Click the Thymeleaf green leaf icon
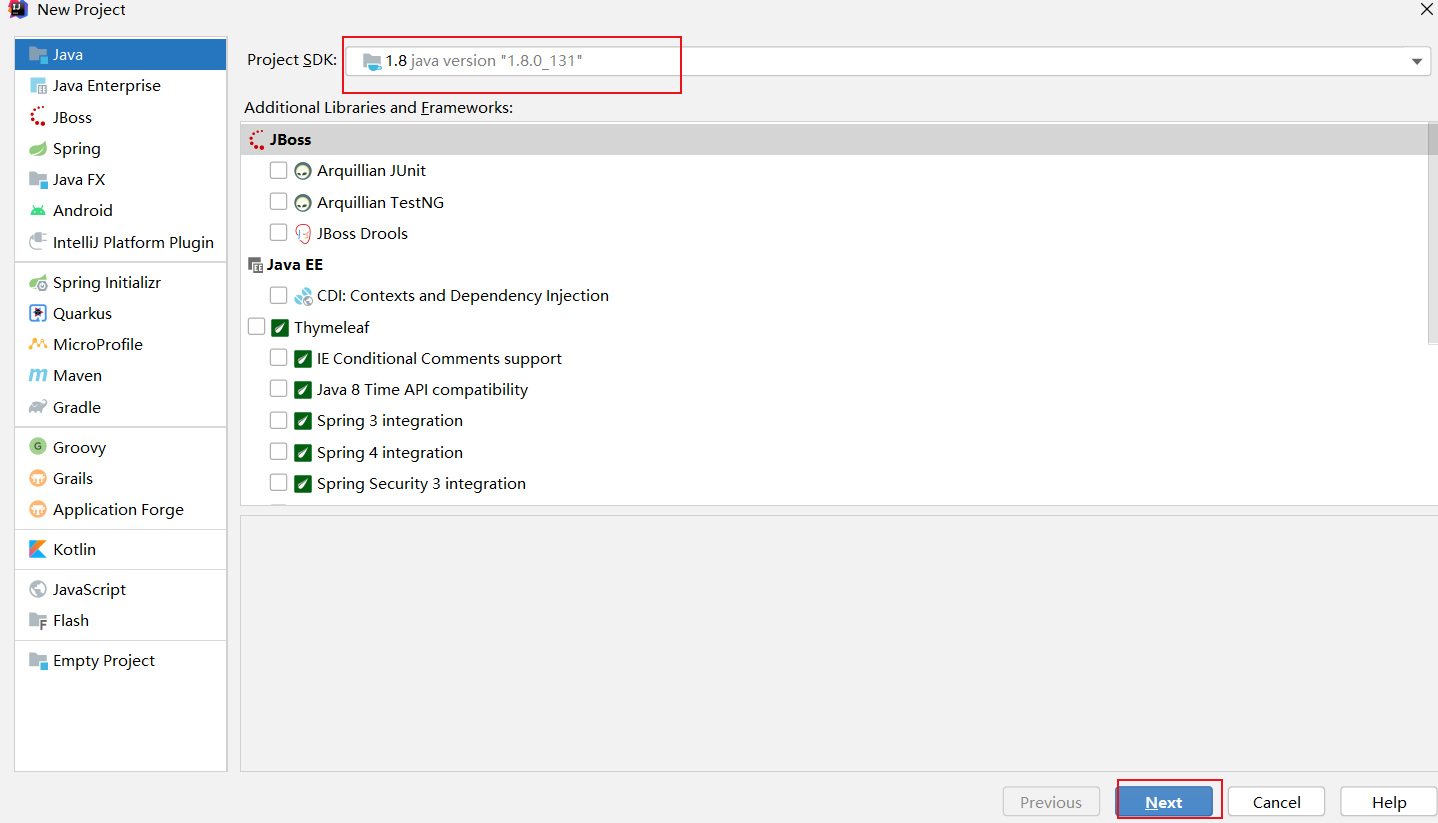 click(280, 327)
